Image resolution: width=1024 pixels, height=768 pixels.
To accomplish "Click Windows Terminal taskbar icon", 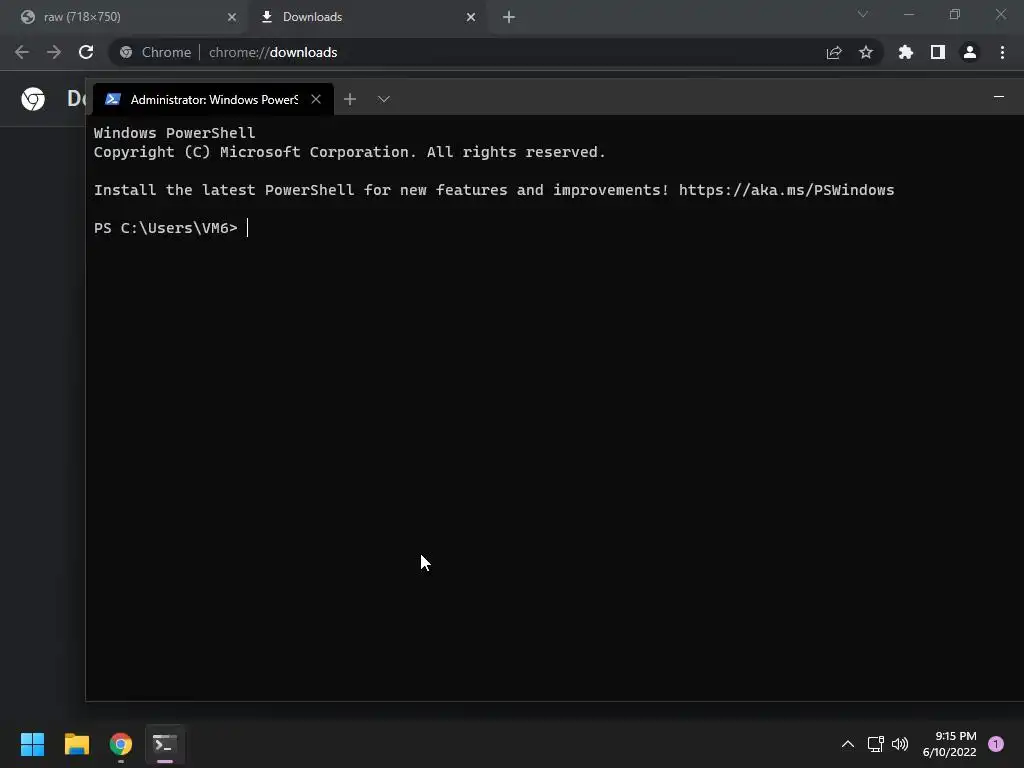I will pyautogui.click(x=165, y=744).
